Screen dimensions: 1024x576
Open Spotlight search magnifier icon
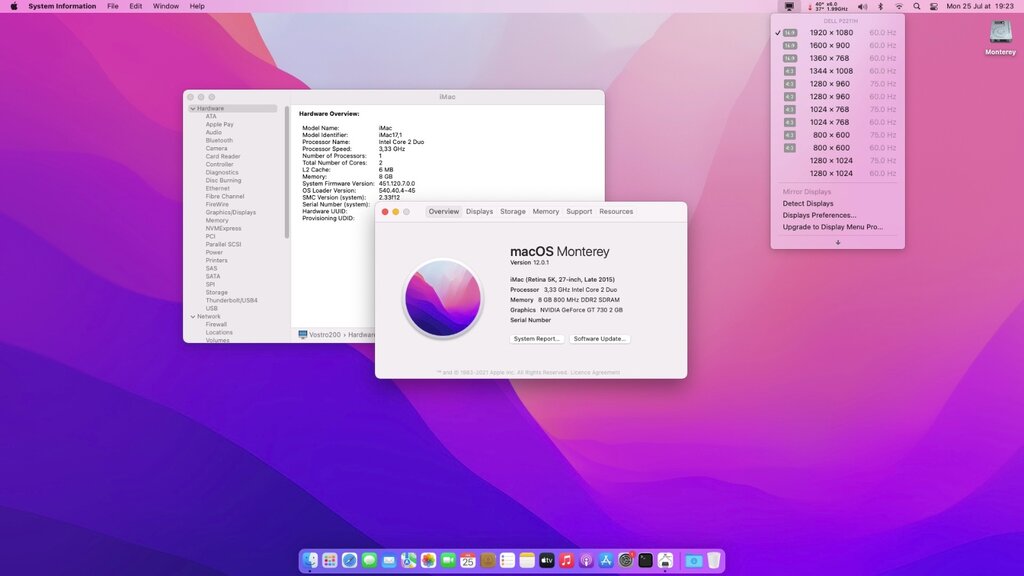point(915,6)
